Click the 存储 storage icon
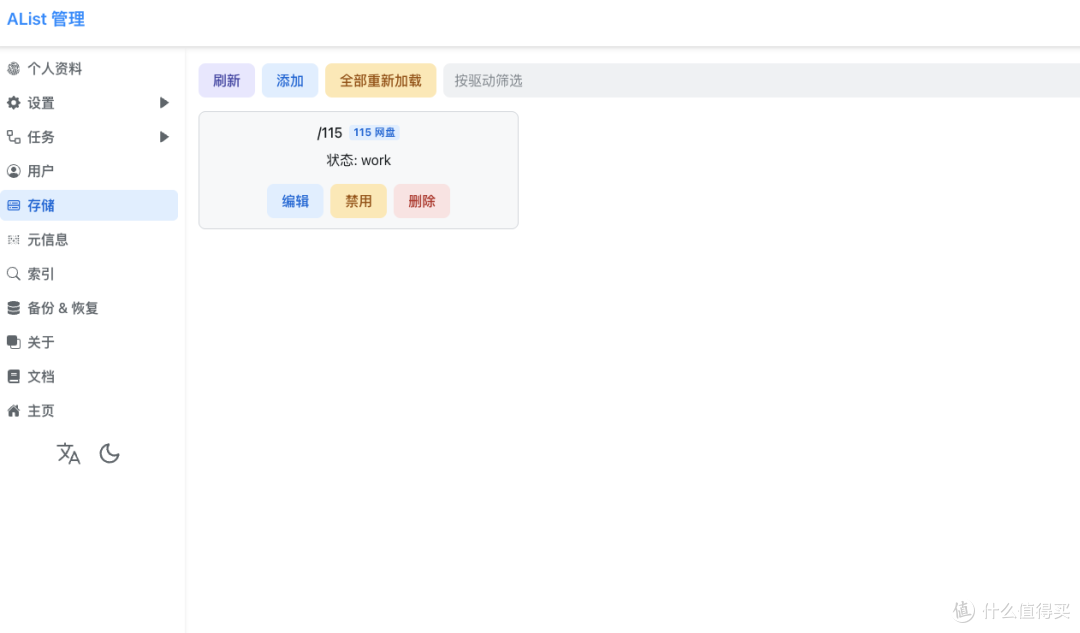Screen dimensions: 1080x633 tap(13, 205)
